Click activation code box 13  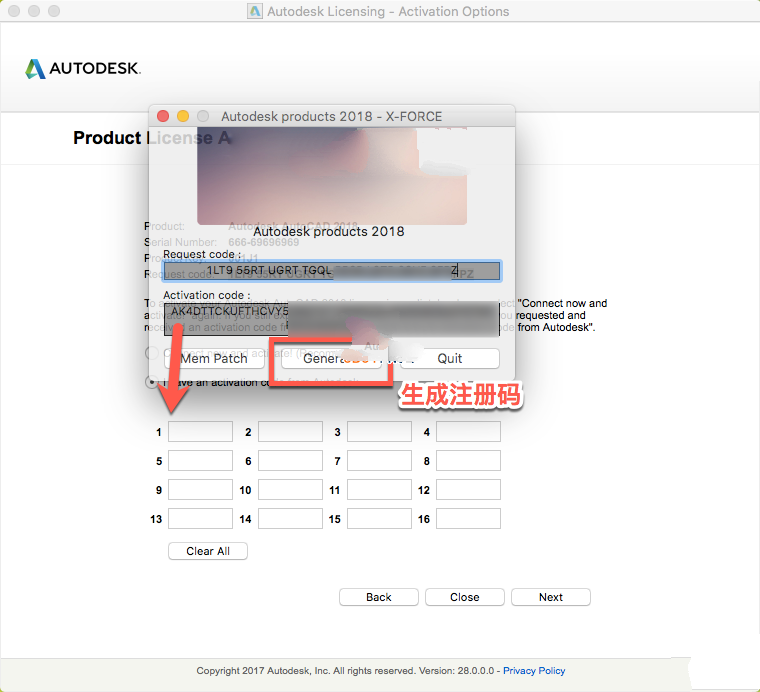pyautogui.click(x=200, y=519)
